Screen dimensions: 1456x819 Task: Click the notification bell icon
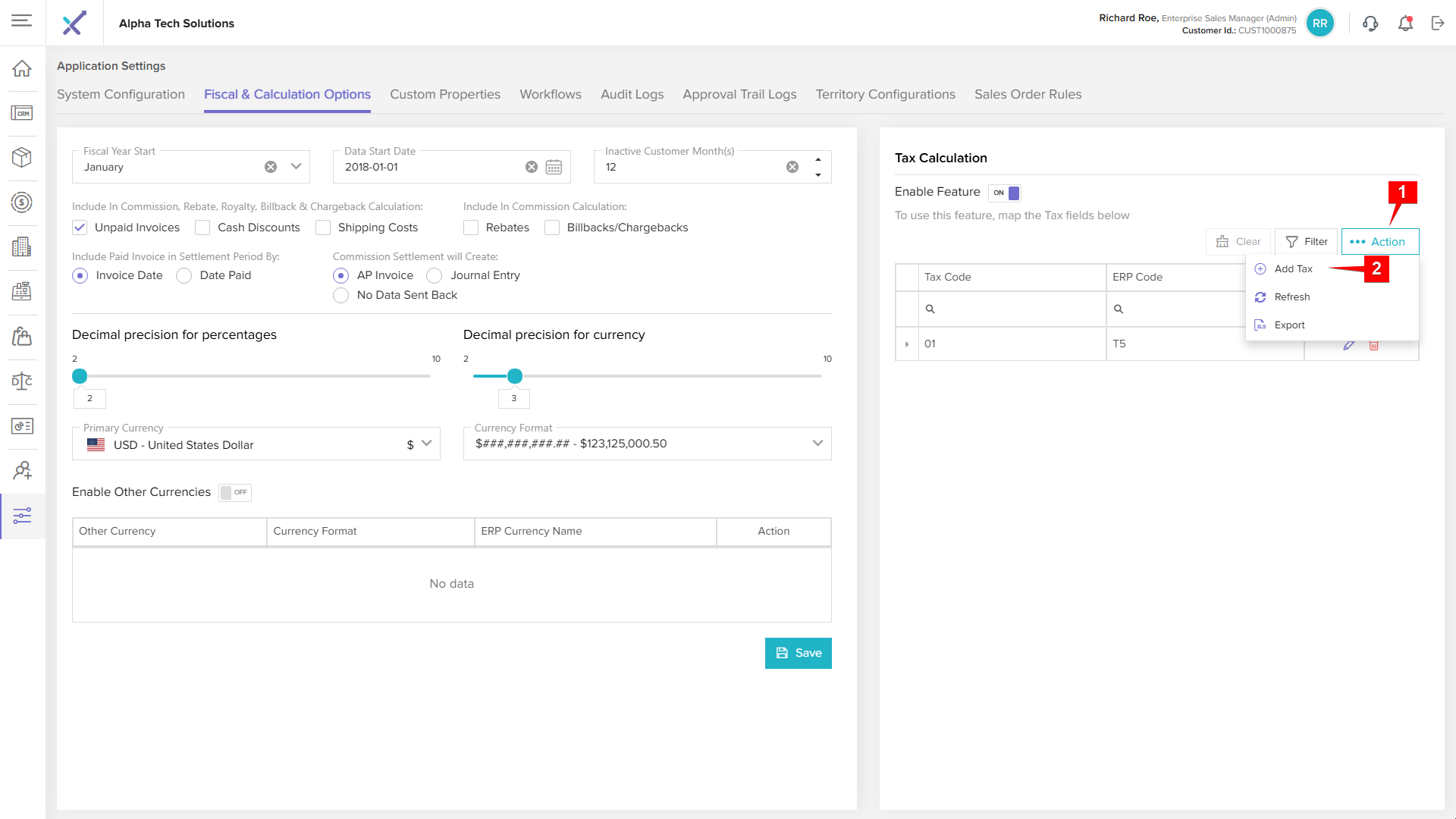[x=1405, y=24]
